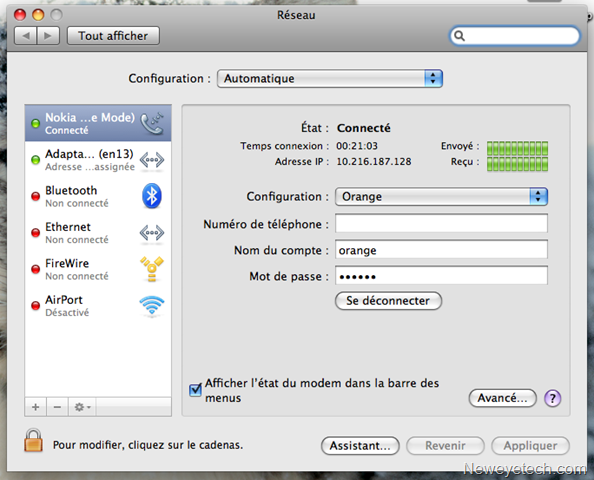Remove selected service with minus button
This screenshot has width=594, height=480.
[x=57, y=407]
